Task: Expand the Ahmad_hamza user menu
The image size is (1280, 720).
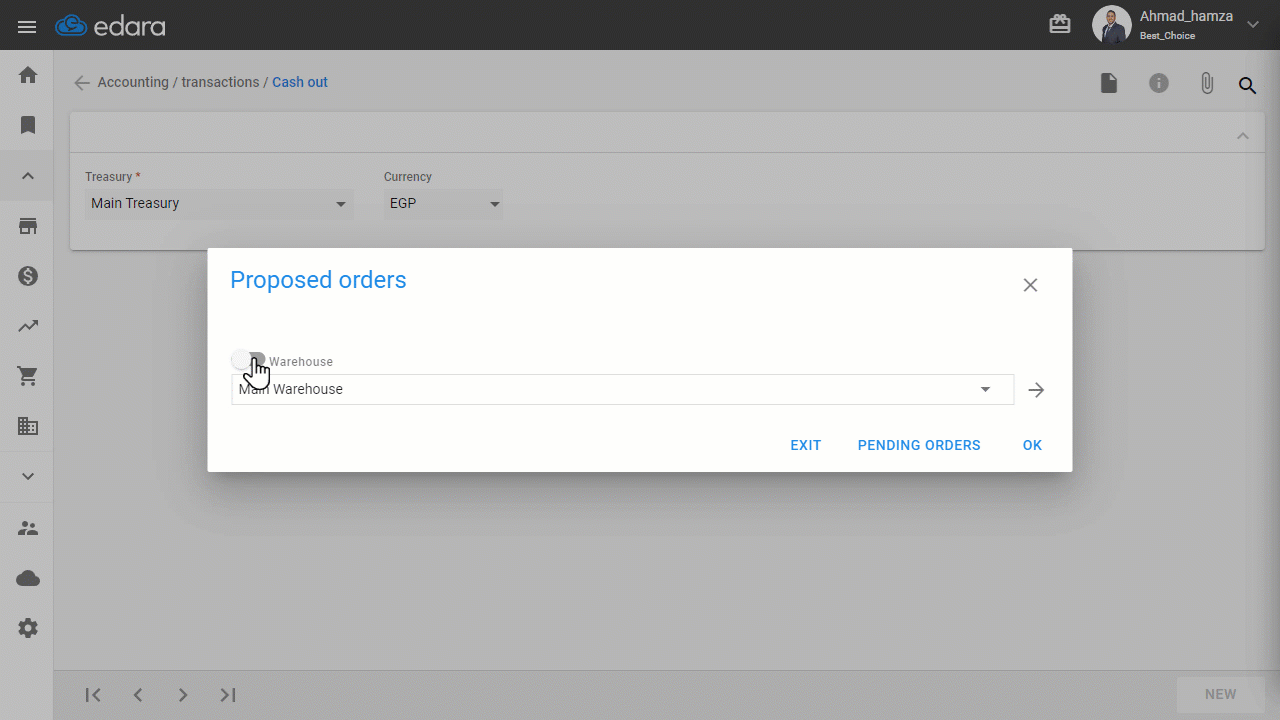Action: click(1253, 25)
